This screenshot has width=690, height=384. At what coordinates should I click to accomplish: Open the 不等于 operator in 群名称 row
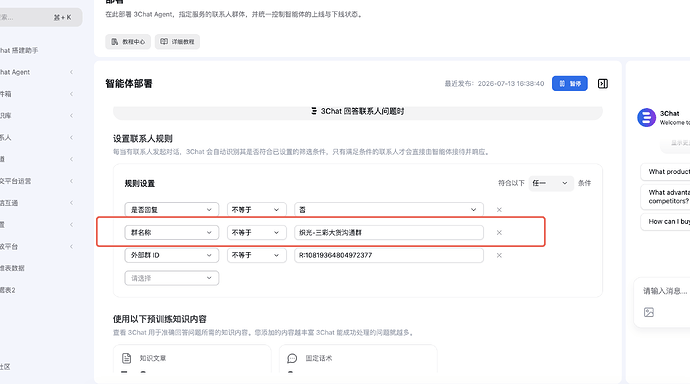pos(257,233)
